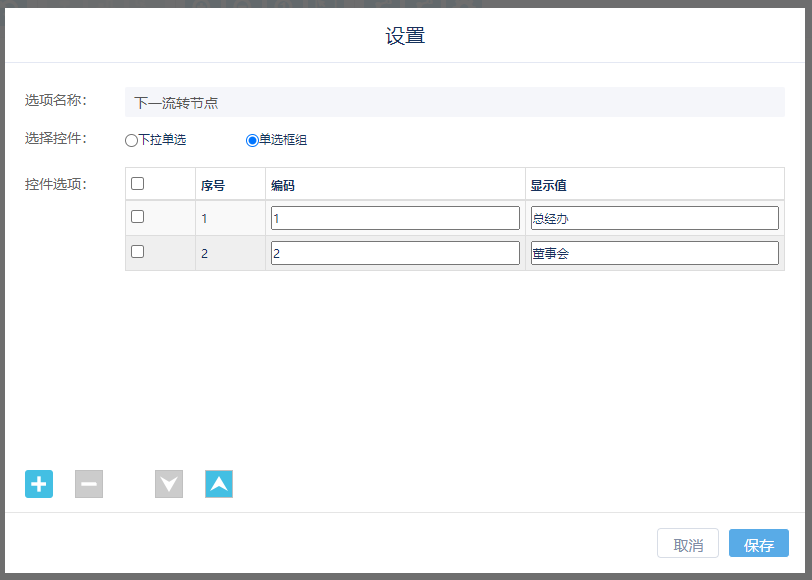Click the 编码 input in row 1
812x580 pixels.
click(395, 218)
